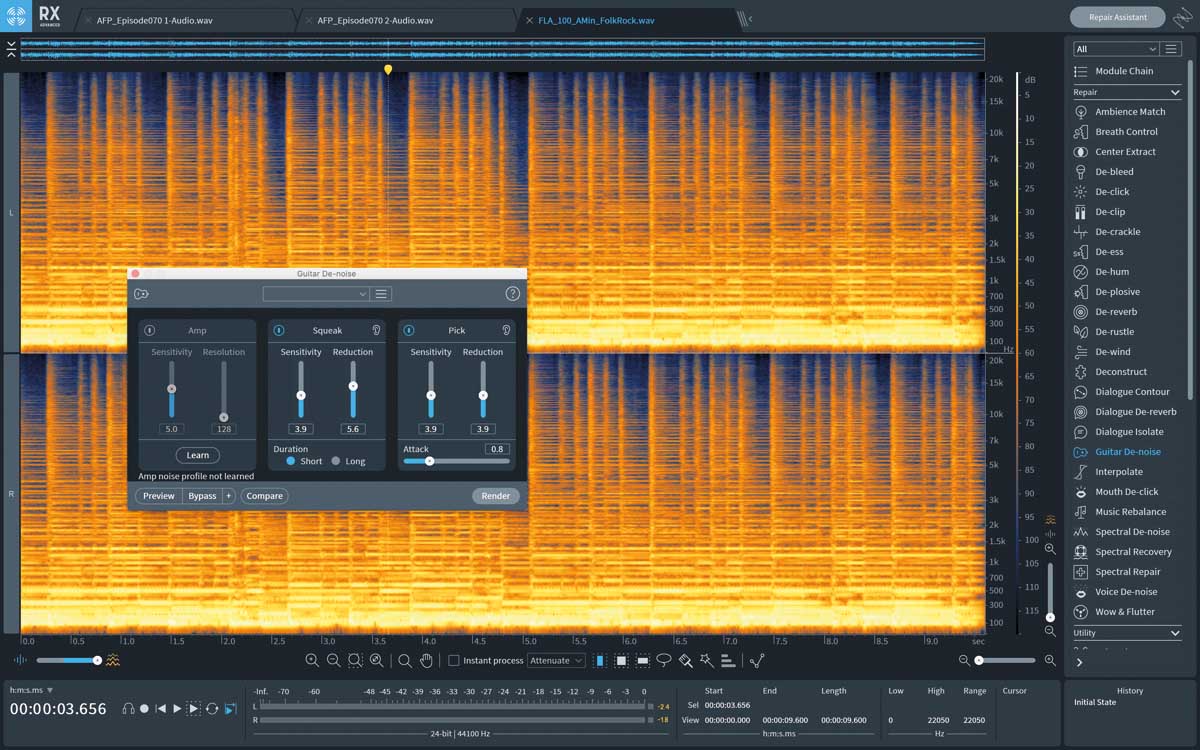
Task: Switch to AFP_Episode070 2-Audio.wav tab
Action: pyautogui.click(x=375, y=20)
